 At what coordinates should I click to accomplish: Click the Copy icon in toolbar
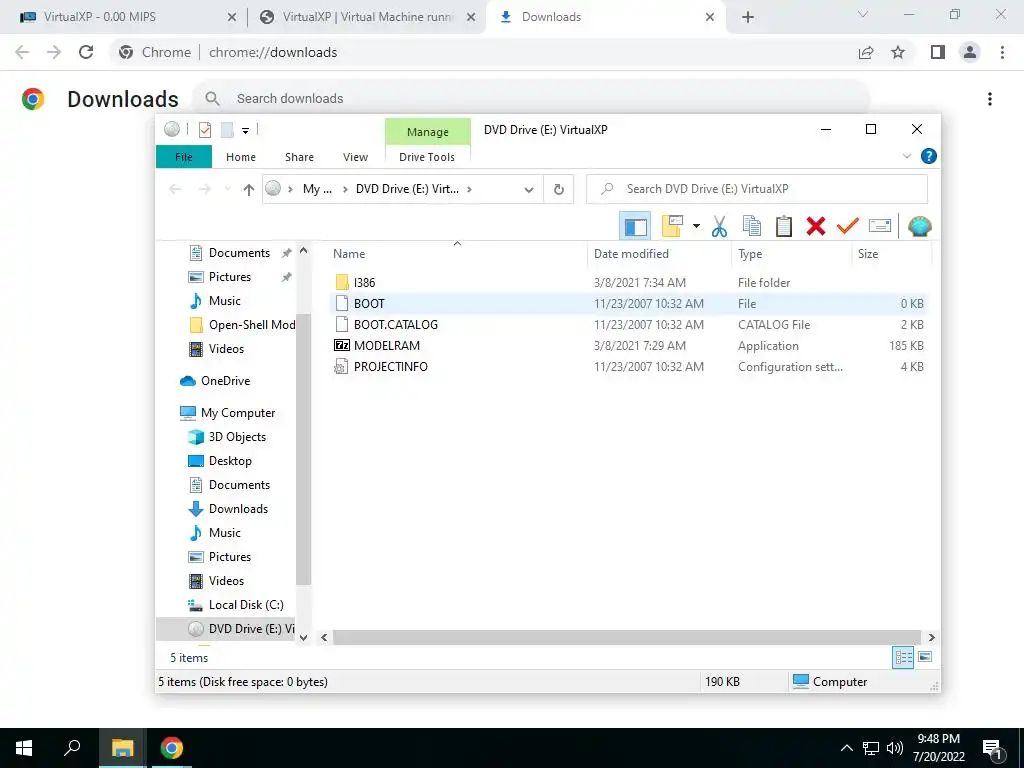pyautogui.click(x=752, y=227)
